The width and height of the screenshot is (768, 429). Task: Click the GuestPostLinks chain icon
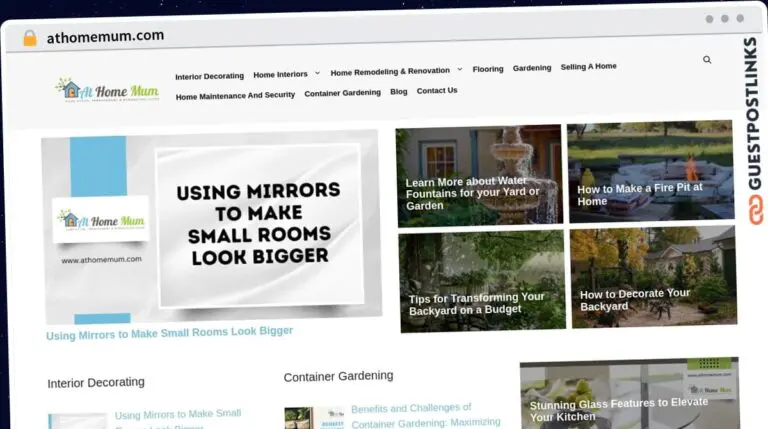[751, 208]
